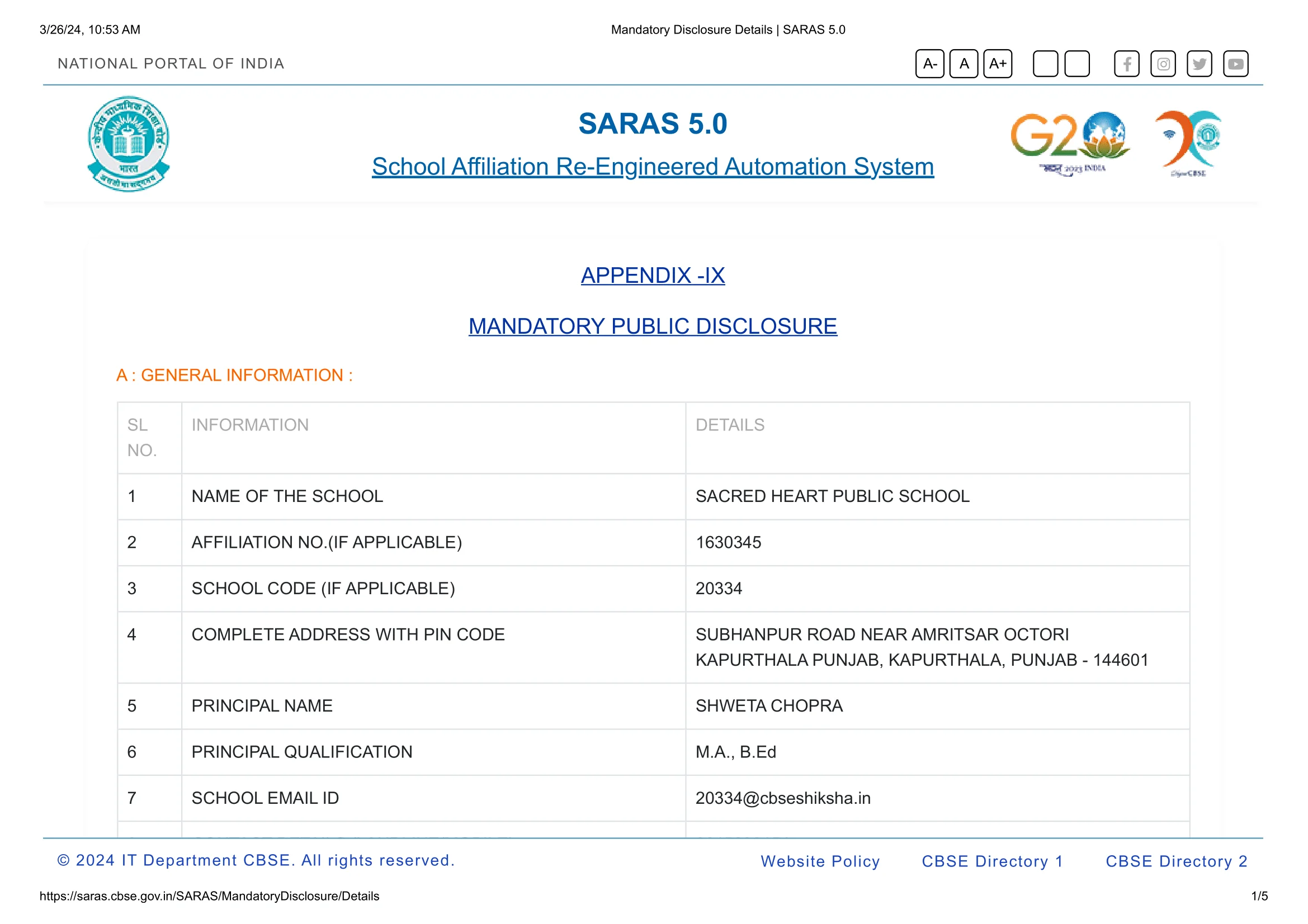Open the Website Policy footer link

click(x=820, y=861)
